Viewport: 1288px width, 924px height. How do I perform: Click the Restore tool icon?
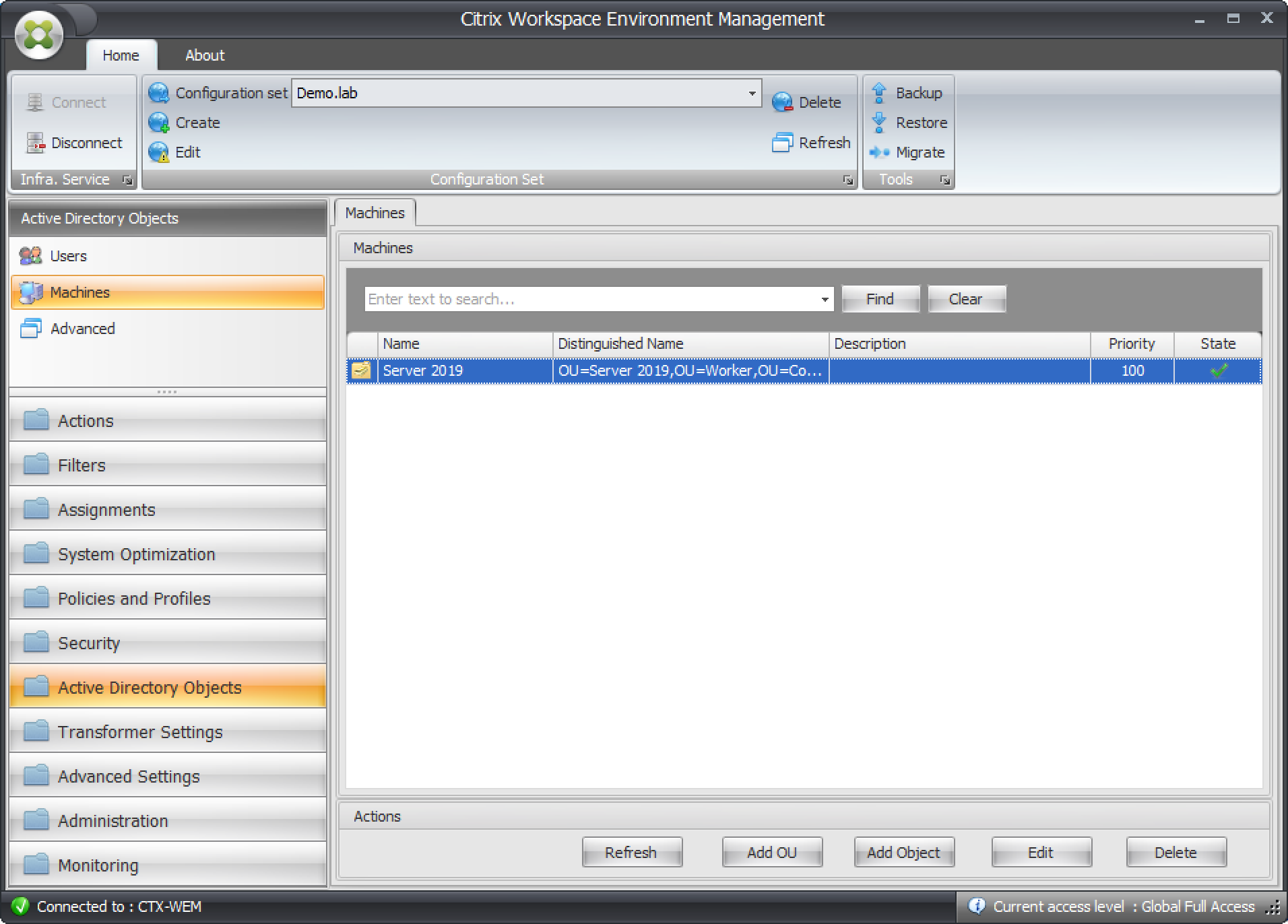[x=879, y=123]
